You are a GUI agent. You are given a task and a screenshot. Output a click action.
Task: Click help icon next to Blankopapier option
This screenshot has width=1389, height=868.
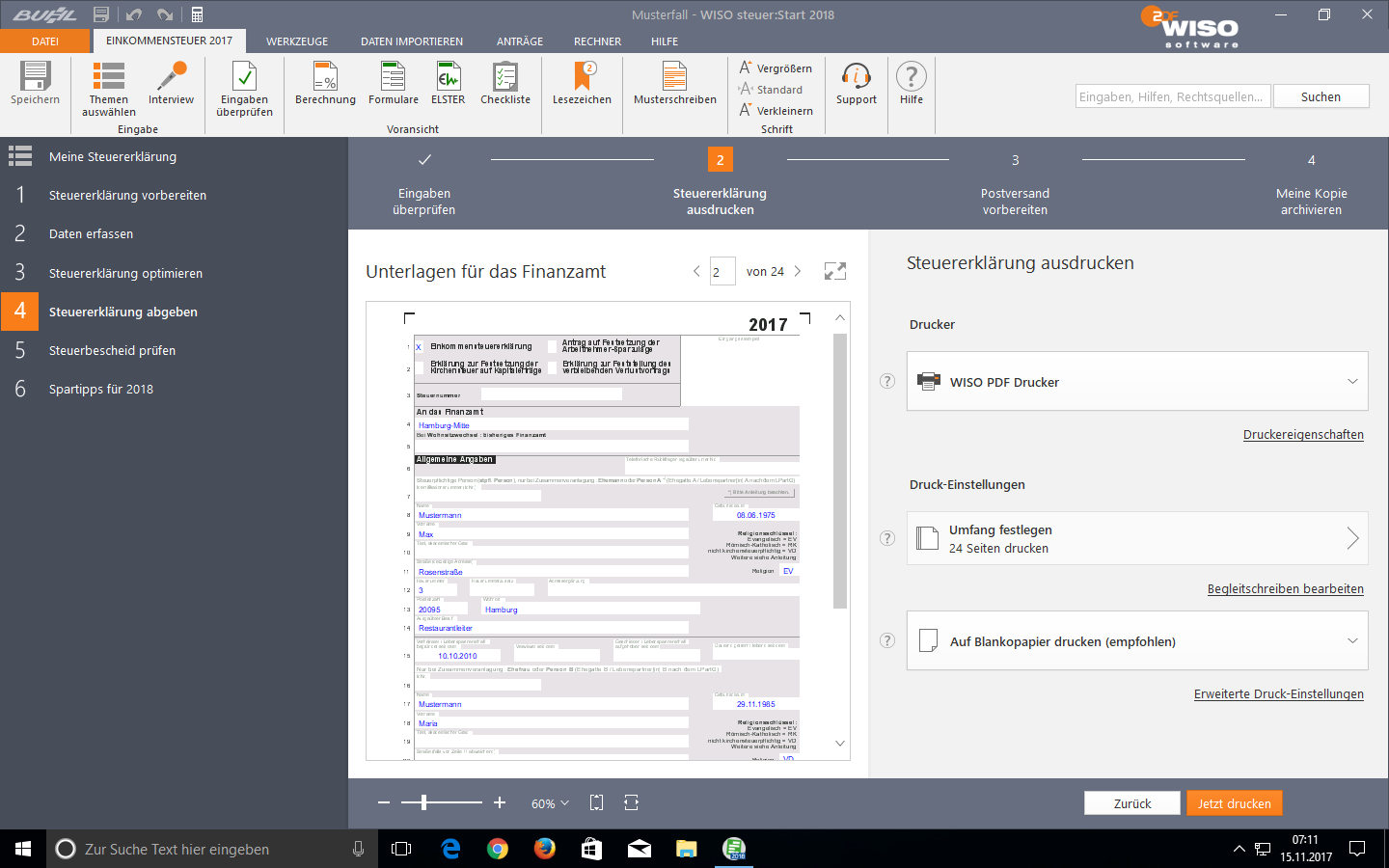887,640
